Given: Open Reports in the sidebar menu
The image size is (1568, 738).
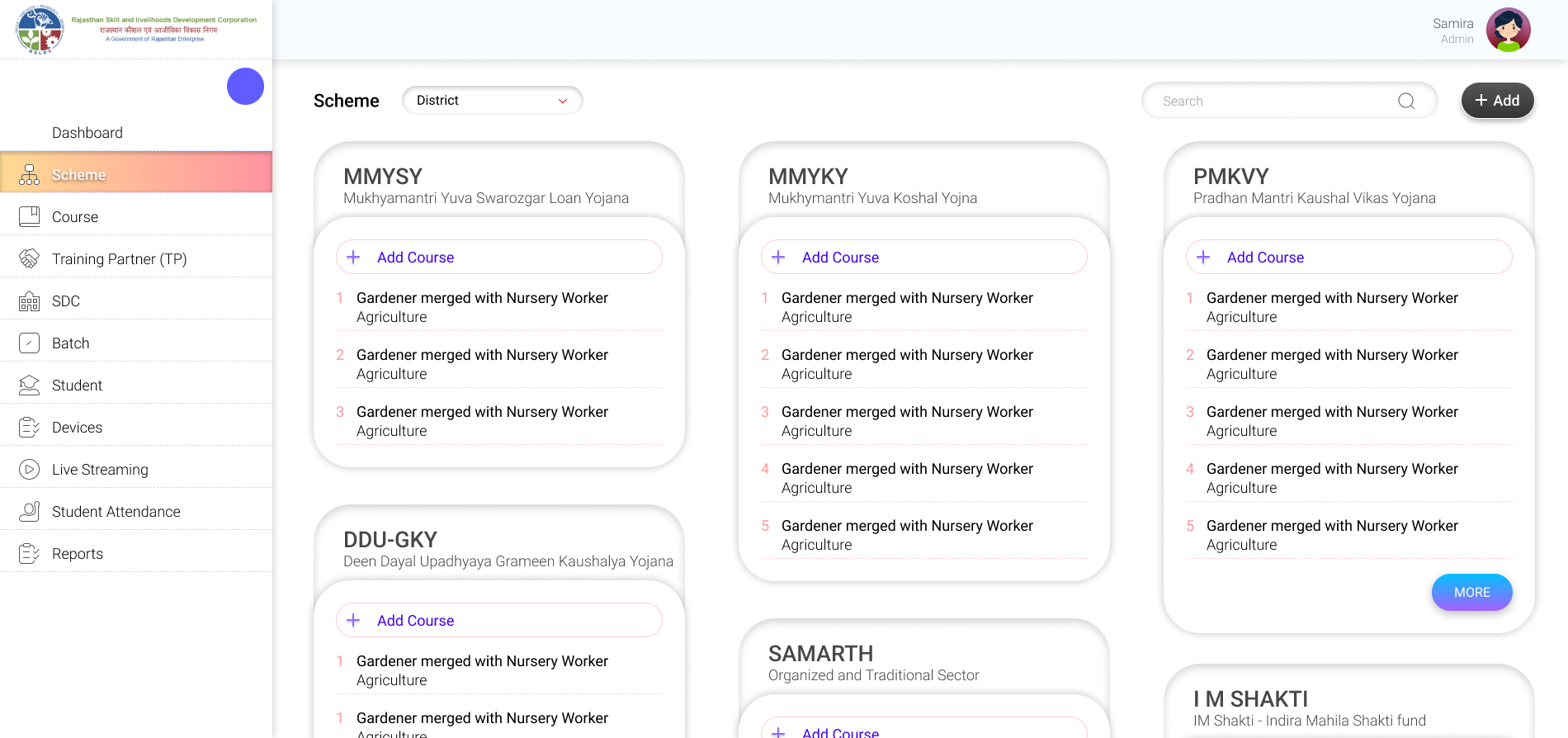Looking at the screenshot, I should coord(78,554).
